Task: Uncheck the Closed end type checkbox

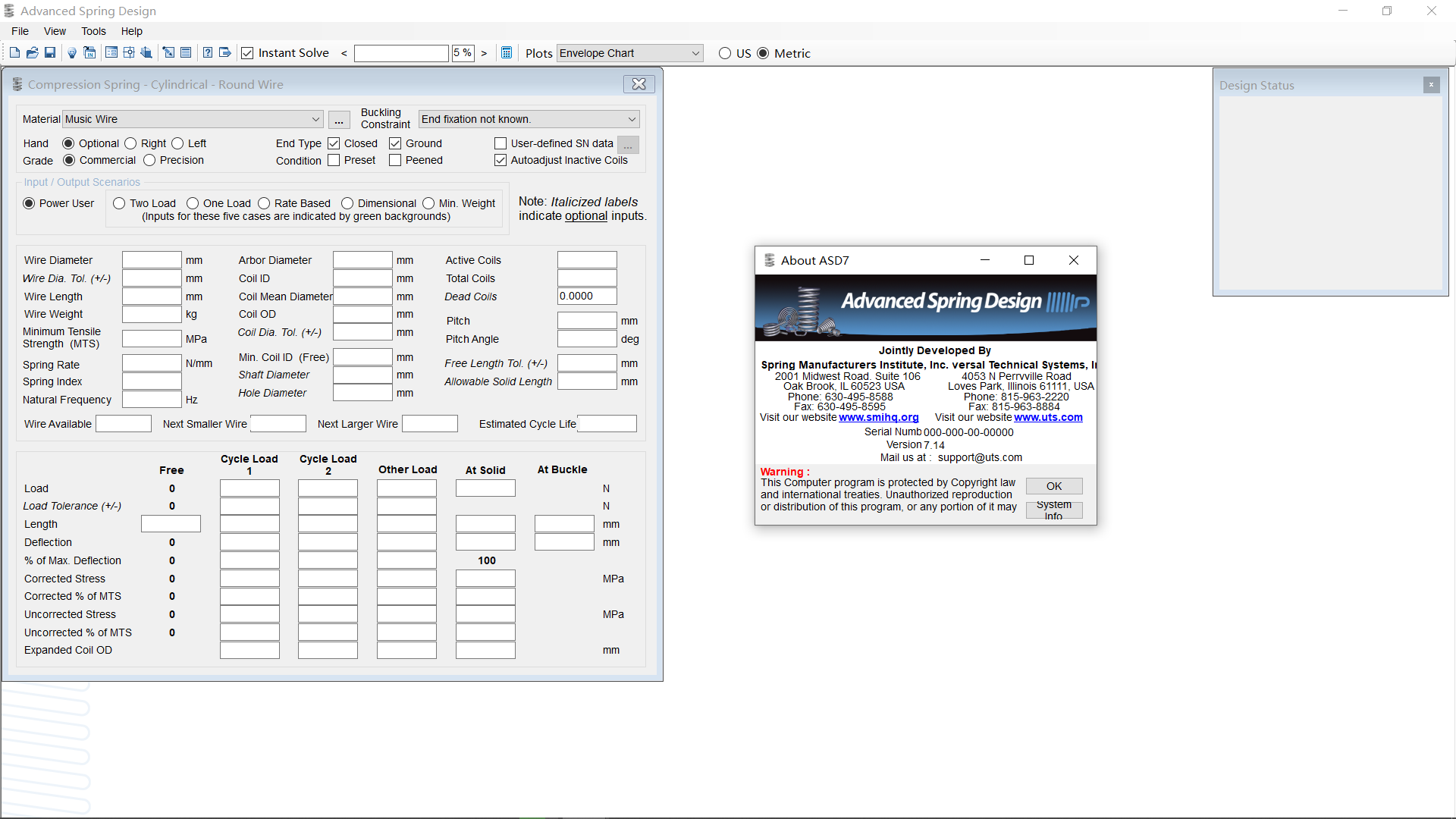Action: click(x=334, y=143)
